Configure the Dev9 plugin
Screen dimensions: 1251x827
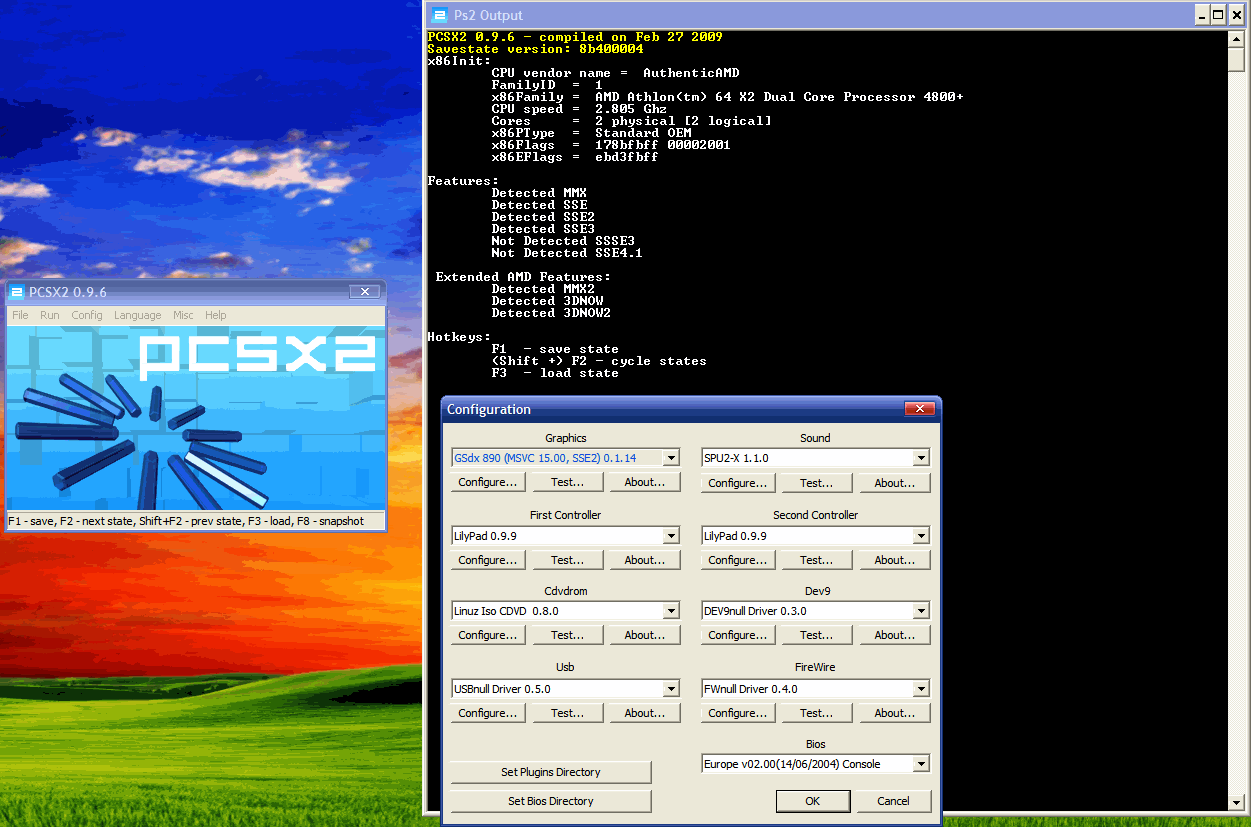click(x=738, y=635)
